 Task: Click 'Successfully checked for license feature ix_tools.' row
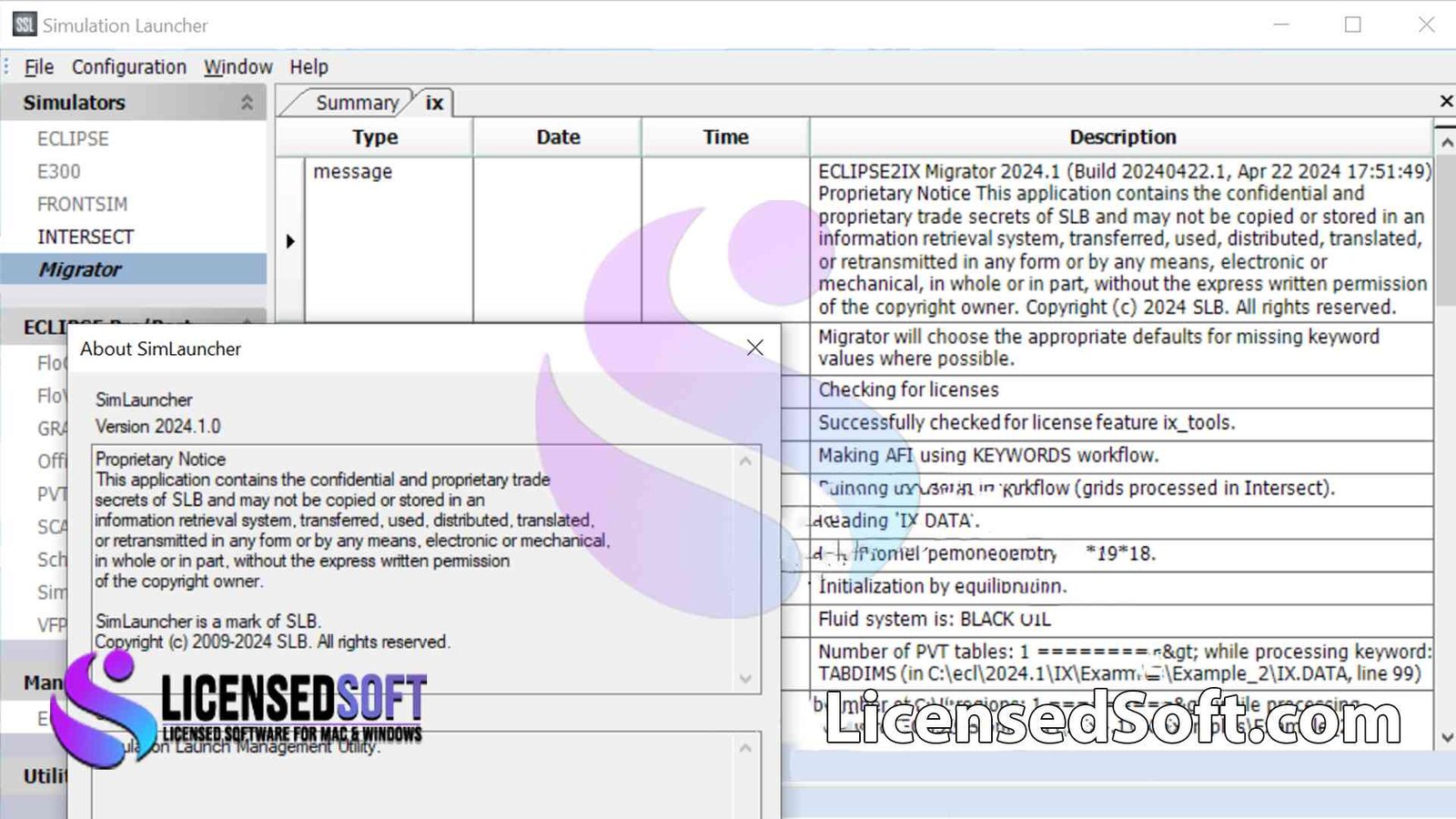pos(1121,423)
